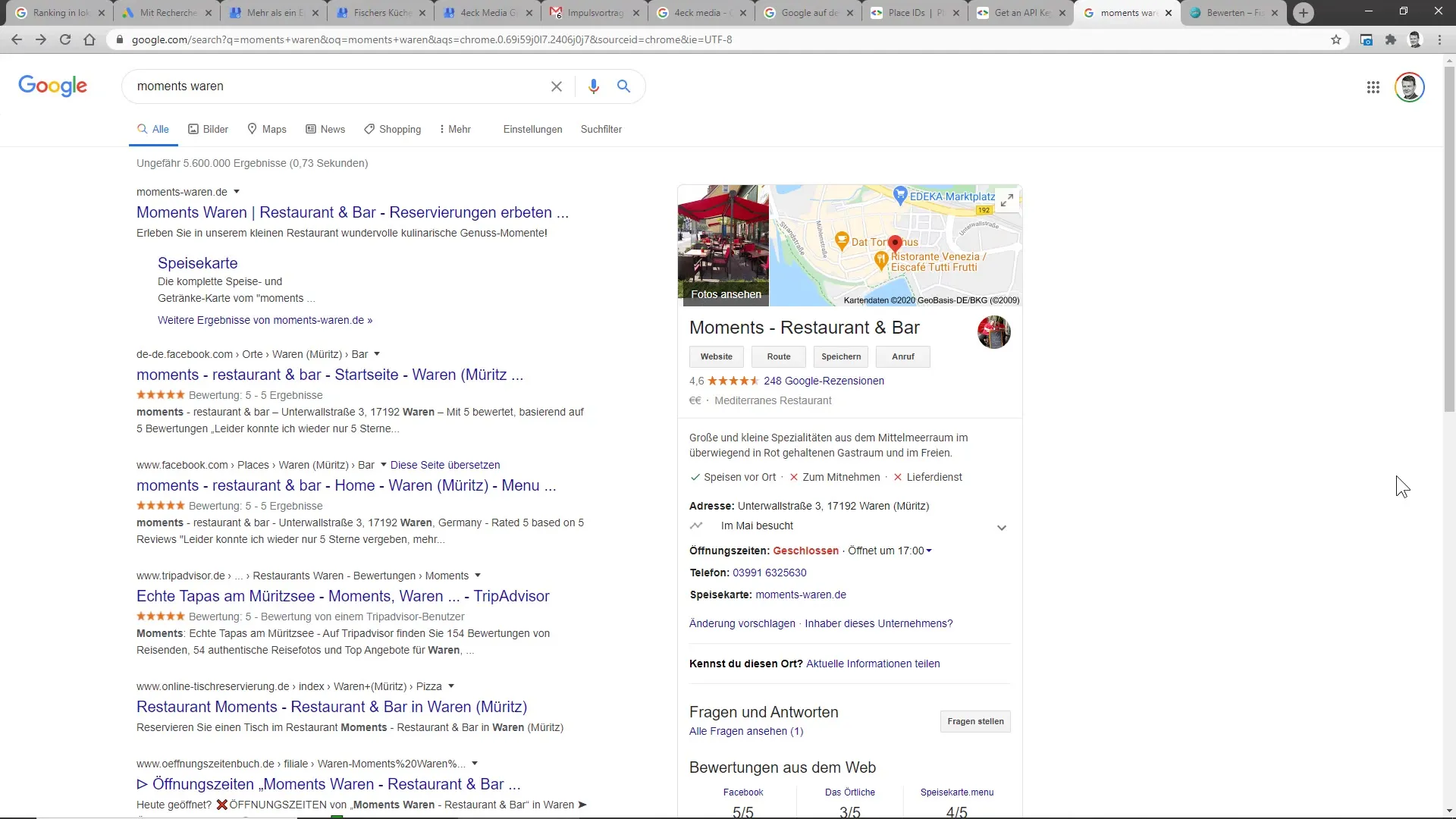This screenshot has height=819, width=1456.
Task: Open Einstellungen search settings
Action: (x=532, y=130)
